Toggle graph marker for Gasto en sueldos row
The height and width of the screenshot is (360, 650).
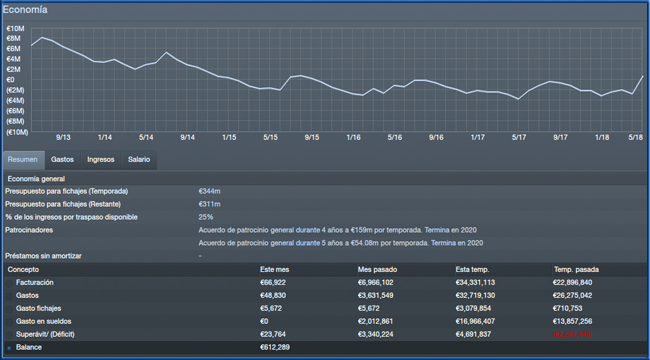(9, 322)
